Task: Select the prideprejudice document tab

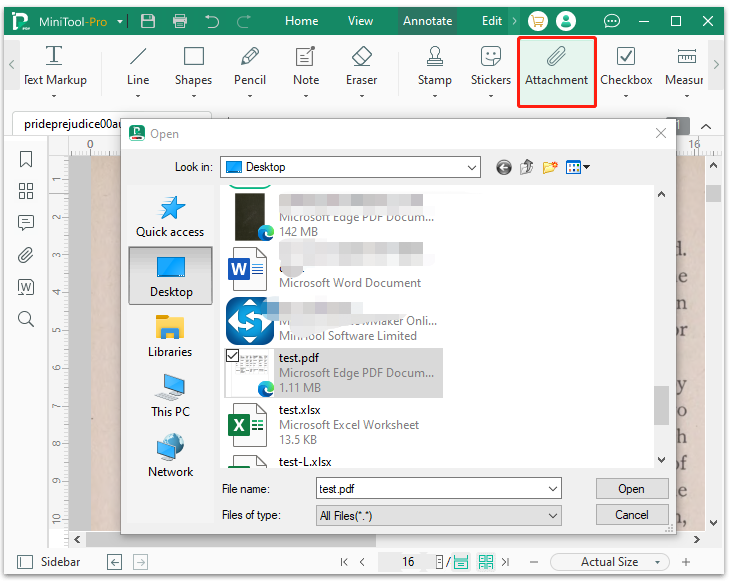Action: click(x=70, y=124)
